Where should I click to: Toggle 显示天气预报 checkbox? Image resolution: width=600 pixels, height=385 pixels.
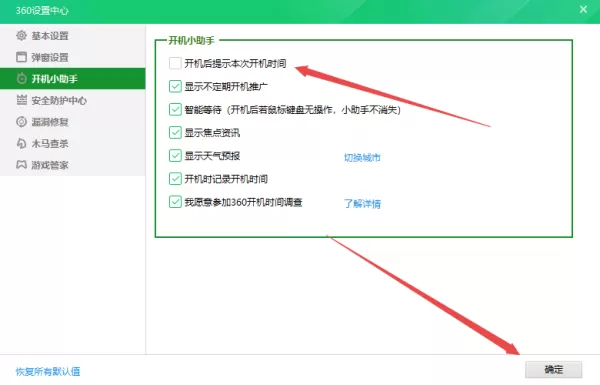click(175, 155)
